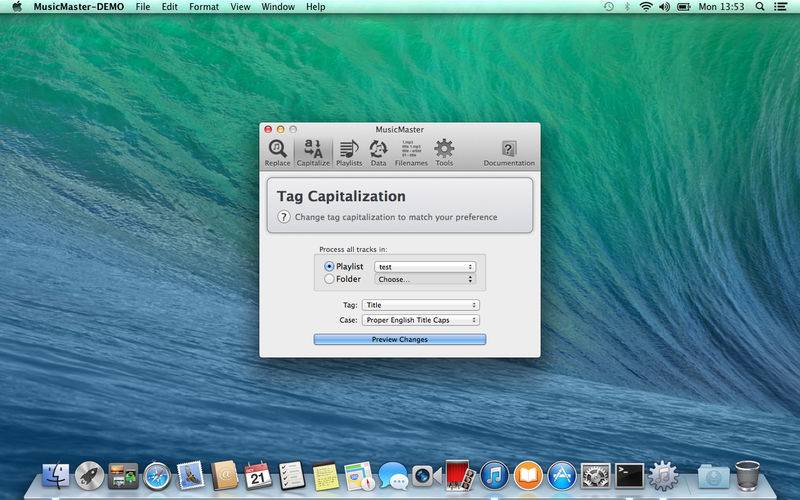800x500 pixels.
Task: Open Terminal icon in Dock
Action: pos(629,476)
